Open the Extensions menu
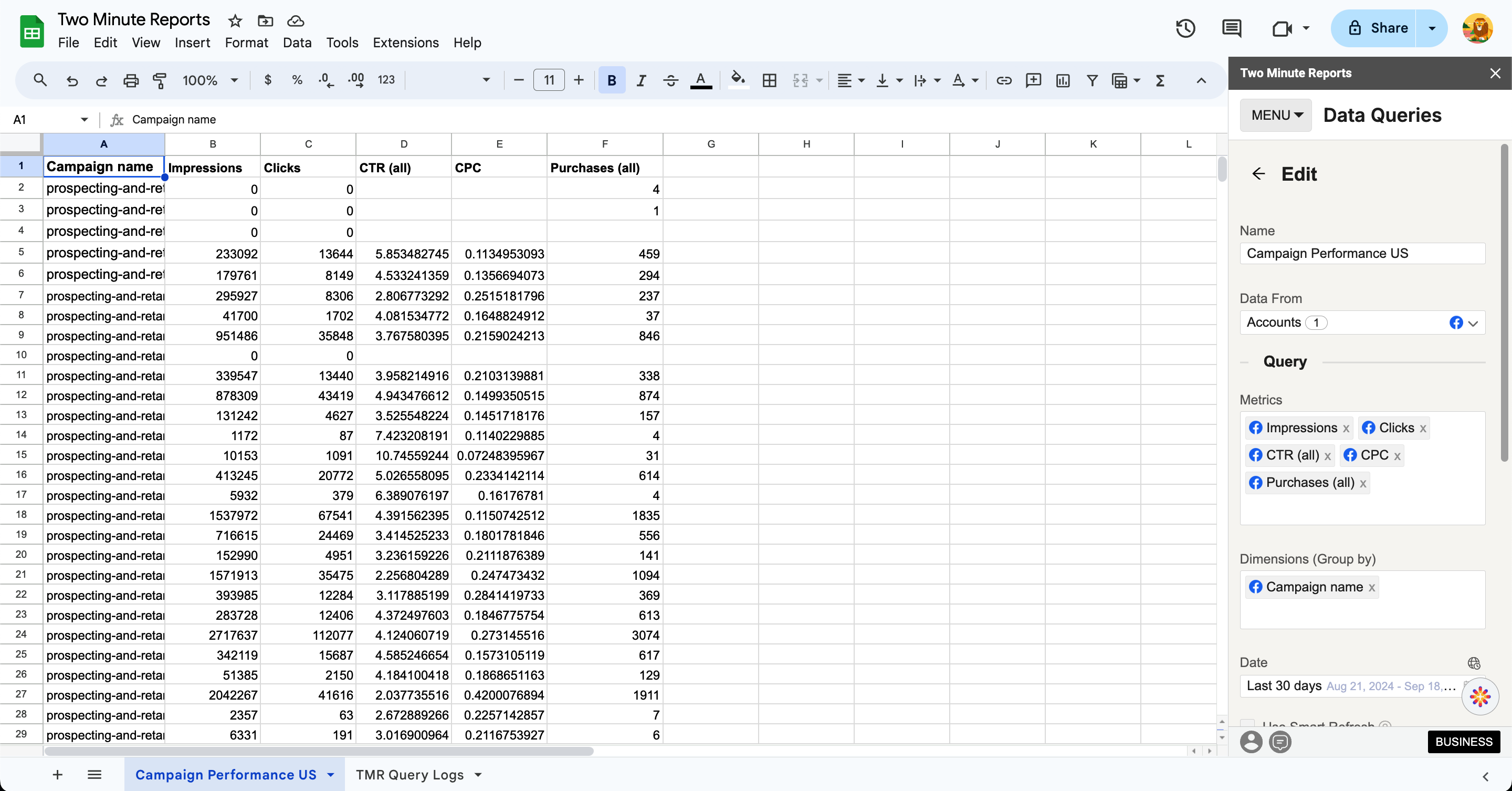Viewport: 1512px width, 791px height. click(406, 43)
